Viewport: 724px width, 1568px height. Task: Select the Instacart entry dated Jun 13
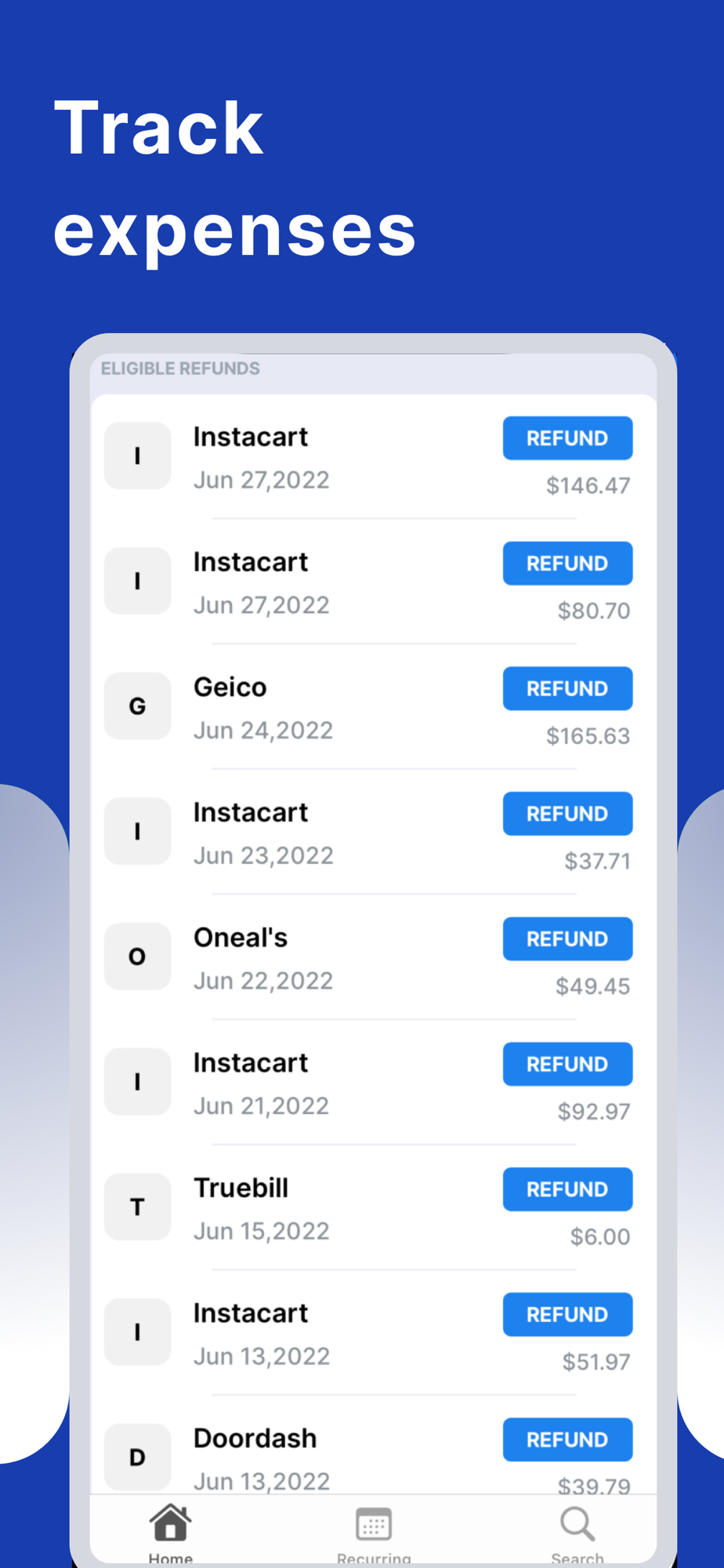point(251,1314)
